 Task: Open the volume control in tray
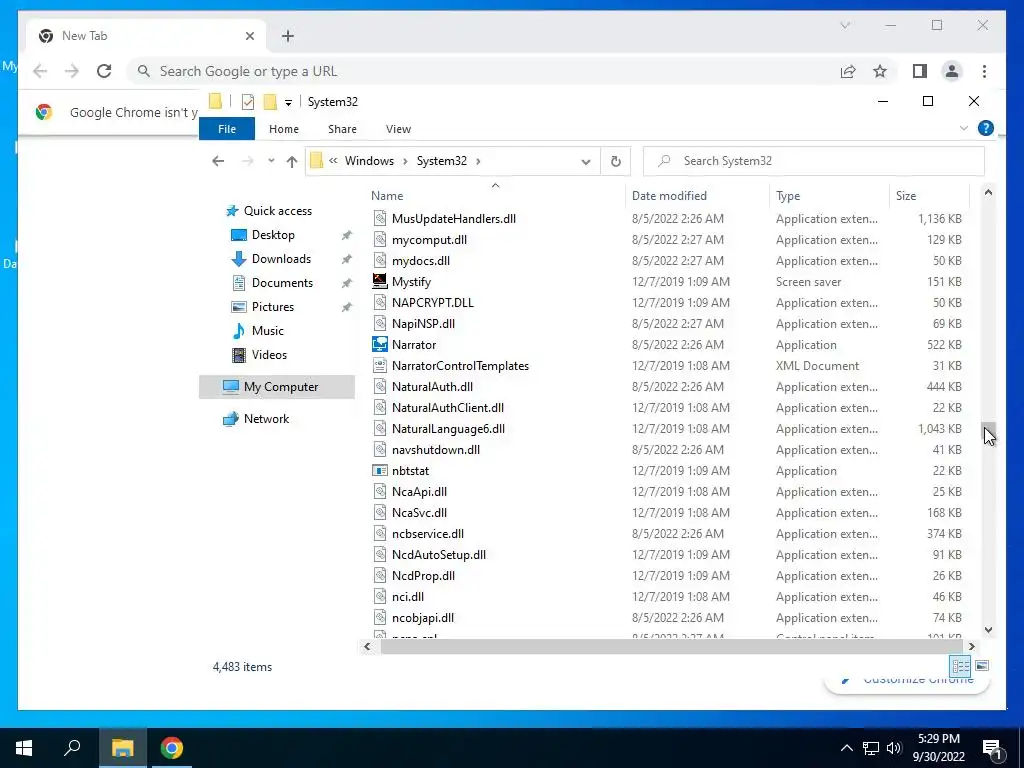(x=894, y=748)
